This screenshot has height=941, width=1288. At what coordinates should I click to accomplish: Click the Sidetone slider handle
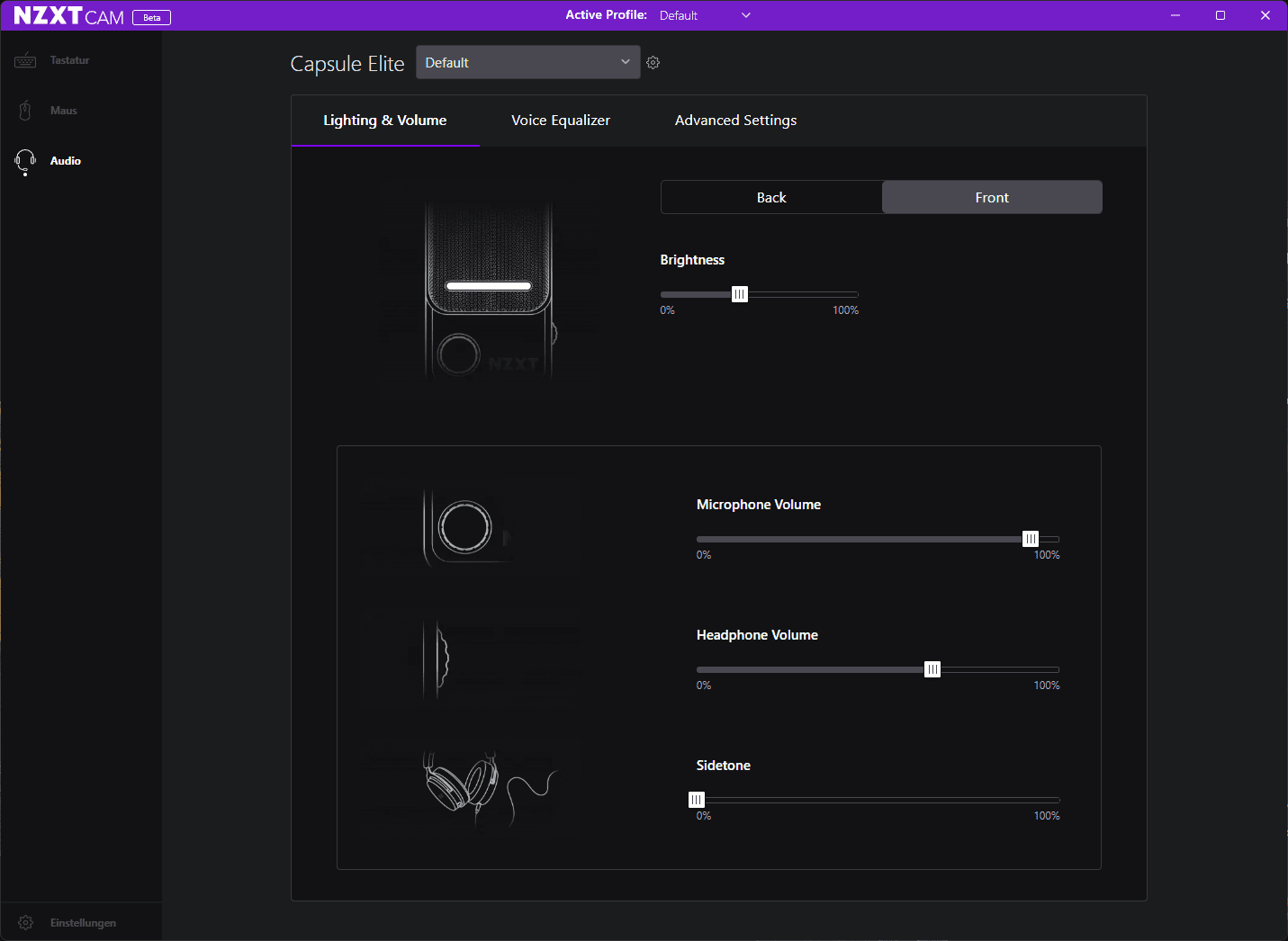[697, 800]
